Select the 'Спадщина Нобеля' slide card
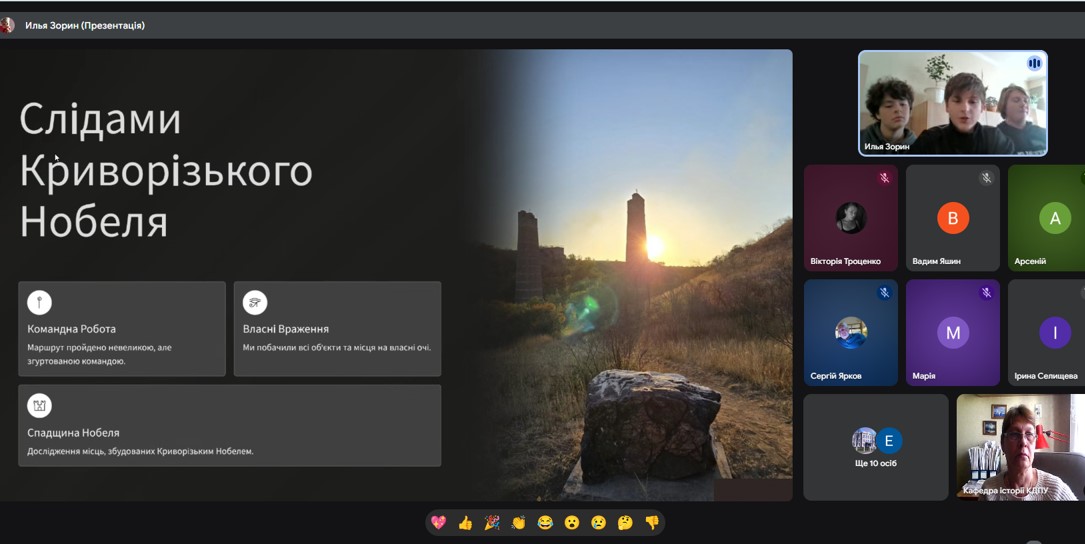 (x=229, y=426)
